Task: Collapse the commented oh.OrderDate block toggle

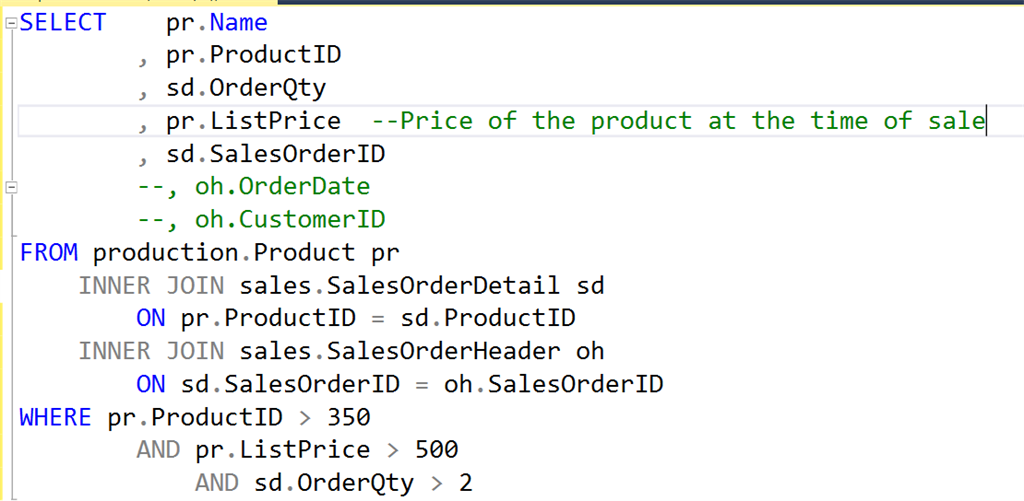Action: pos(11,187)
